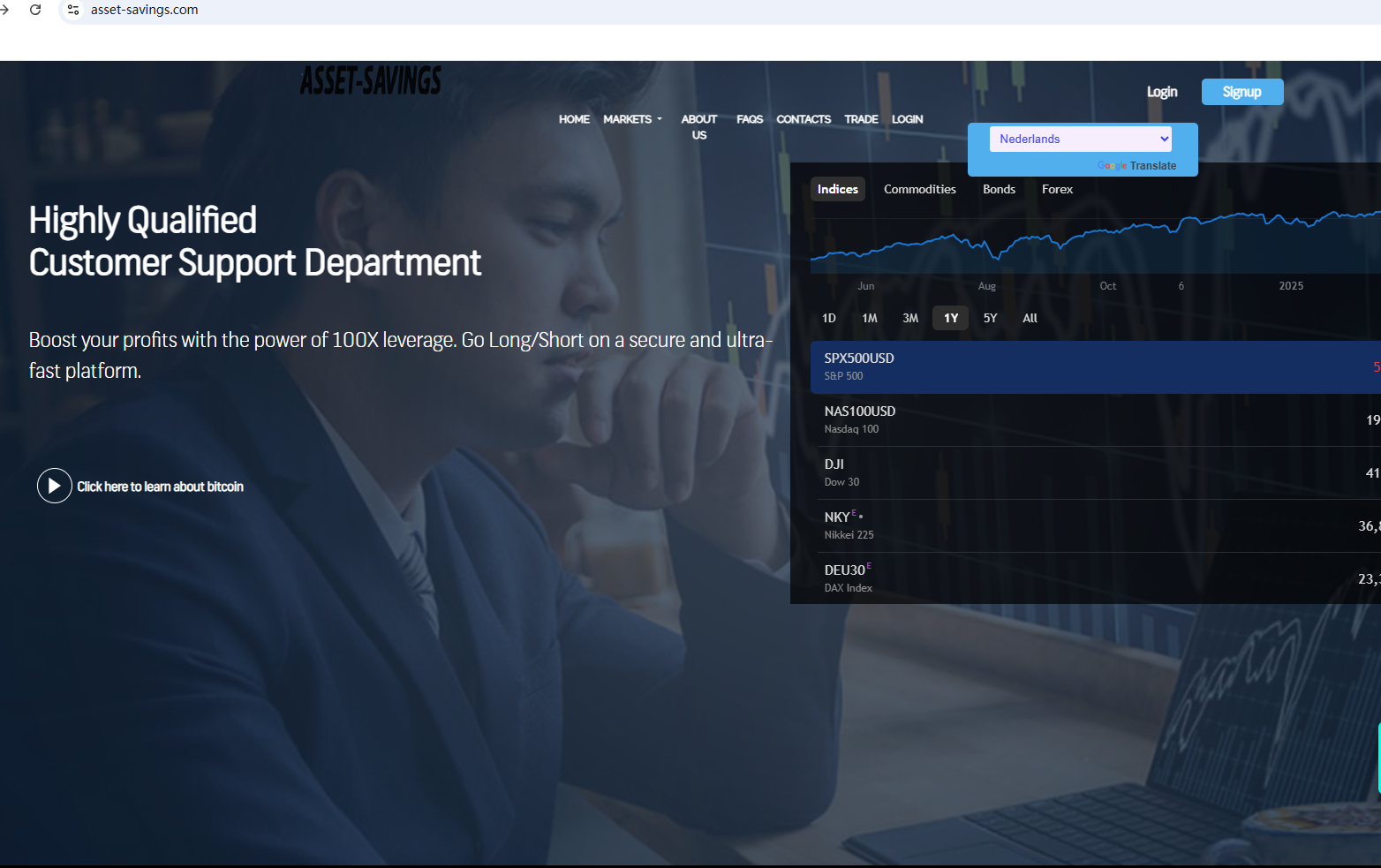The height and width of the screenshot is (868, 1381).
Task: Open the CONTACTS page
Action: click(804, 119)
